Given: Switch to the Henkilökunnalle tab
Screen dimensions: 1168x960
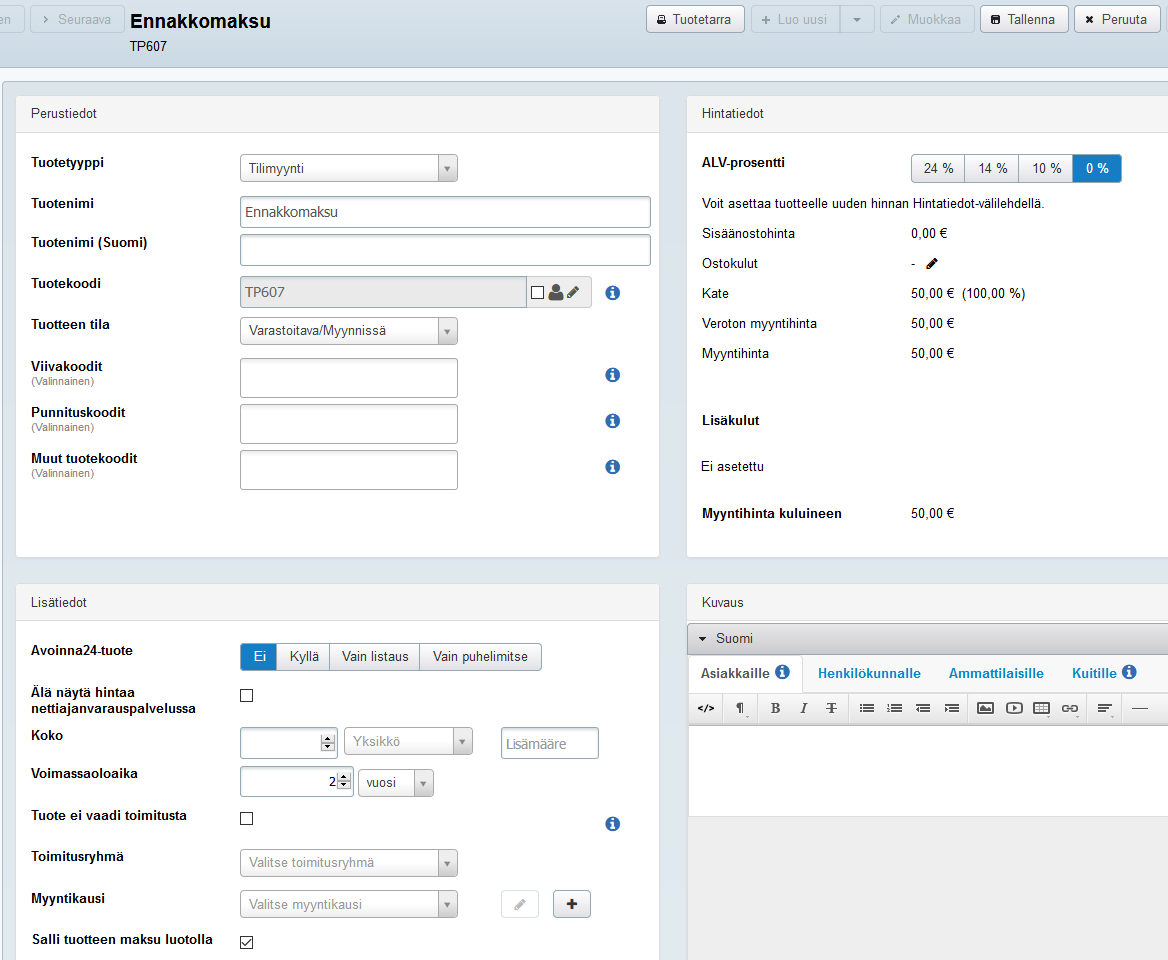Looking at the screenshot, I should pos(869,673).
